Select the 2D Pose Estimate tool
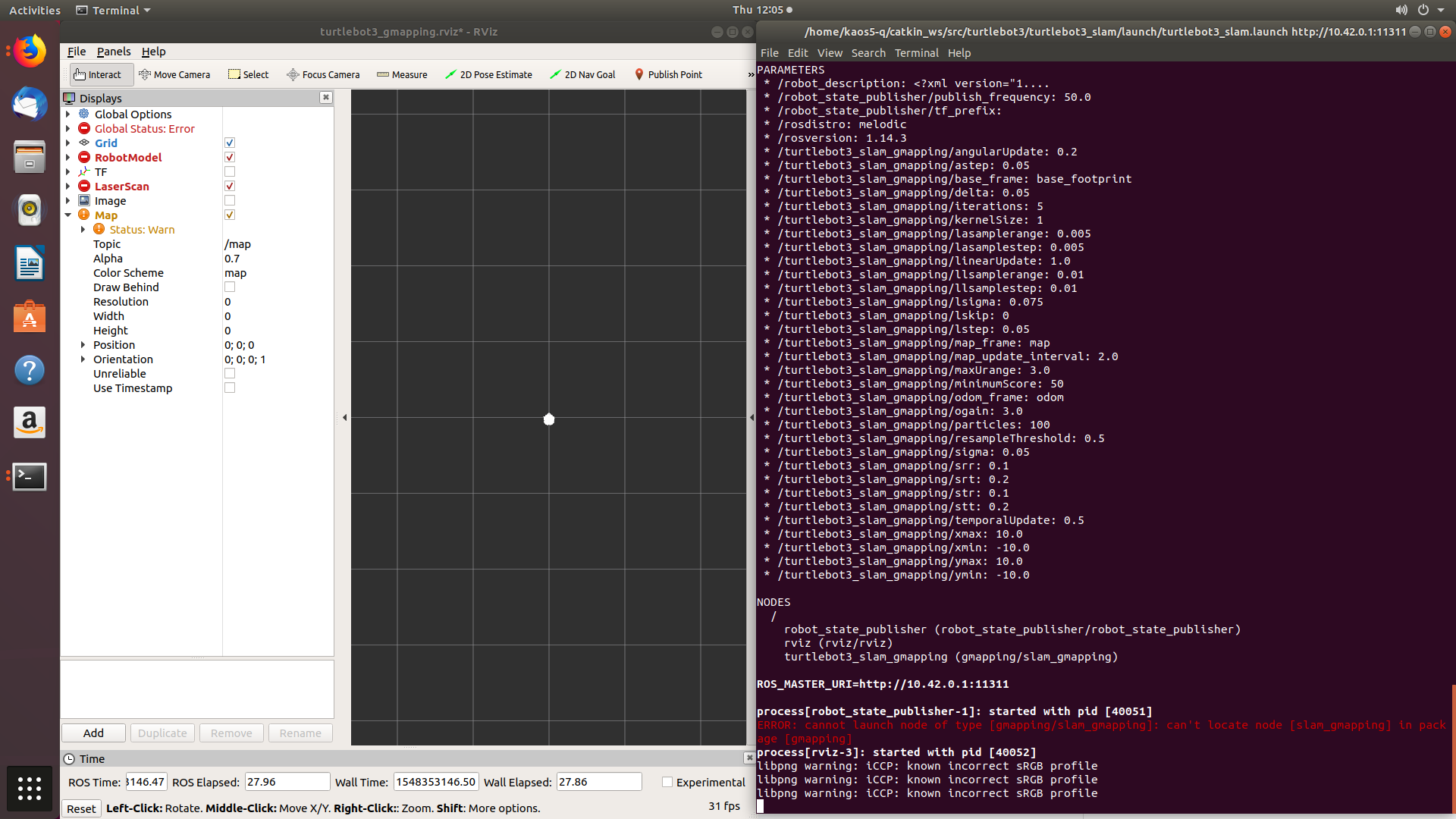1456x819 pixels. coord(490,74)
